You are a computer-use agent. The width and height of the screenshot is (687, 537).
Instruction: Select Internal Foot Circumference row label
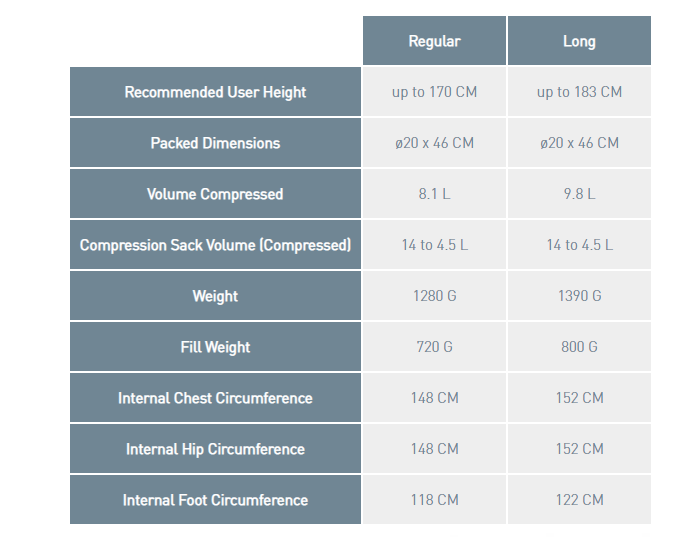tap(215, 500)
